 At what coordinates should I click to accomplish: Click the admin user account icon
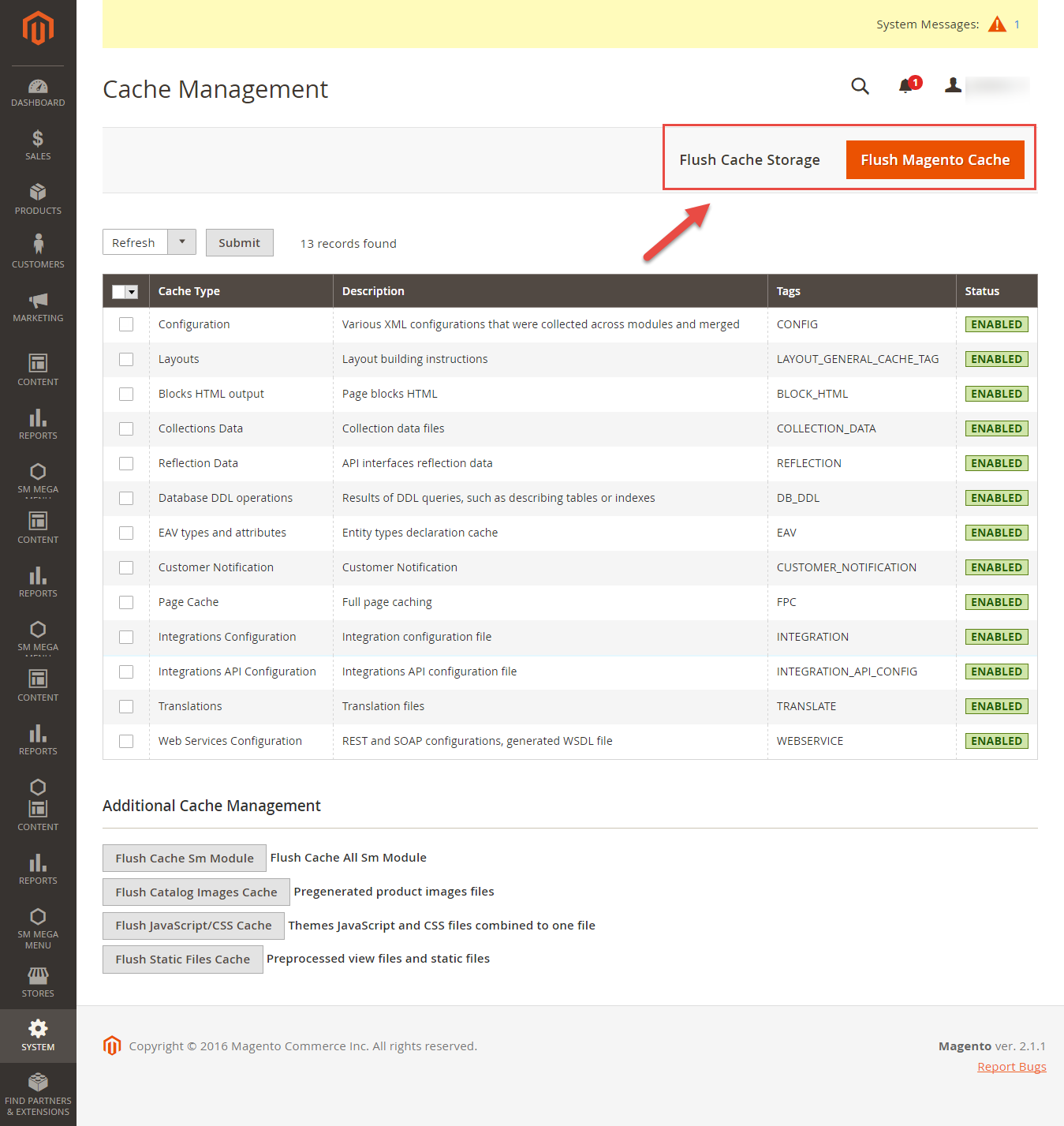[x=953, y=85]
